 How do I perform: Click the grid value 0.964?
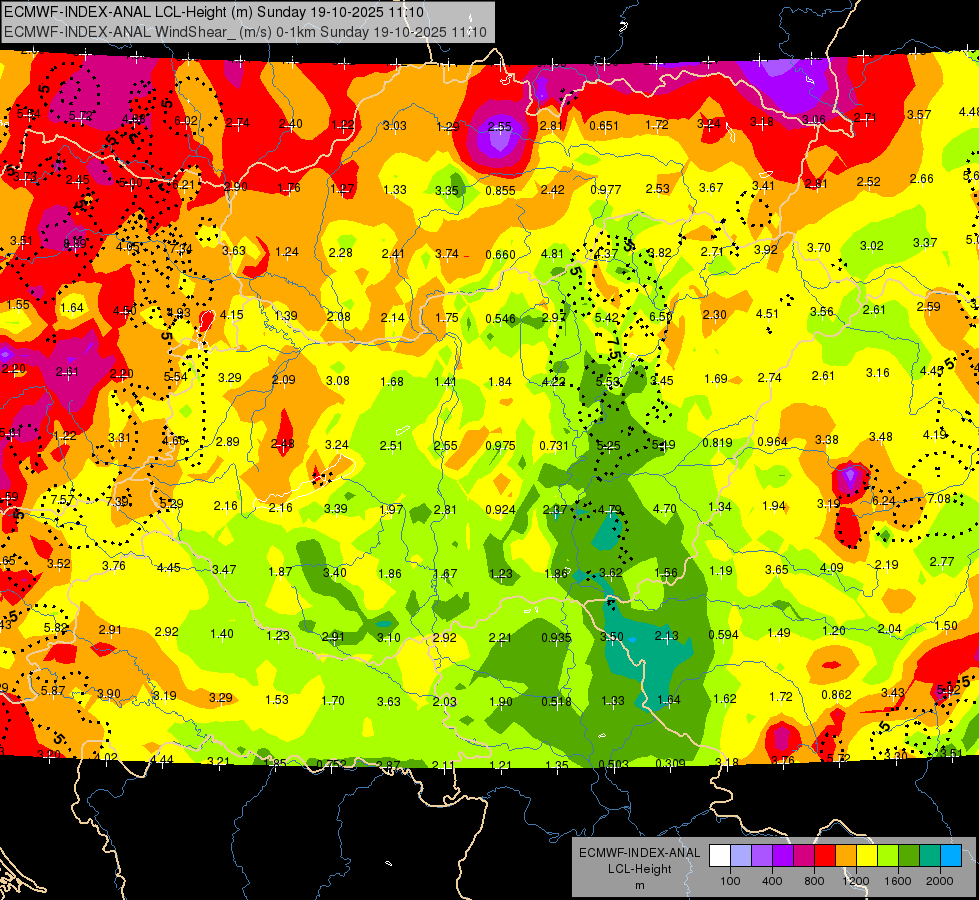pos(772,442)
